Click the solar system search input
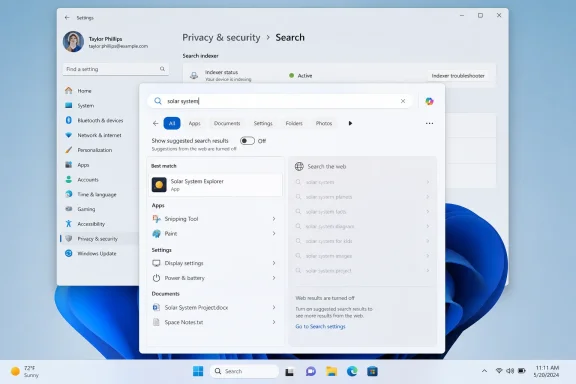The image size is (576, 384). tap(280, 101)
